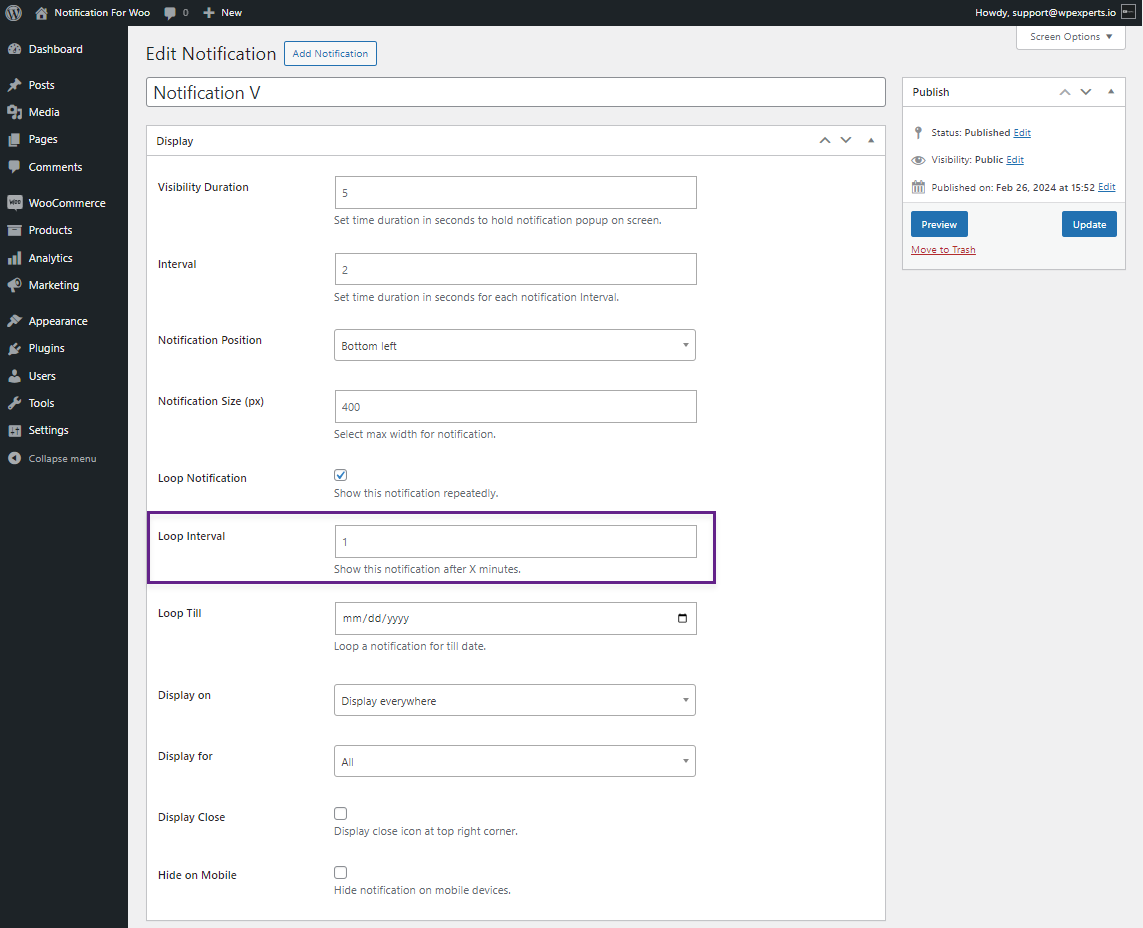
Task: Move Display panel up
Action: click(x=824, y=141)
